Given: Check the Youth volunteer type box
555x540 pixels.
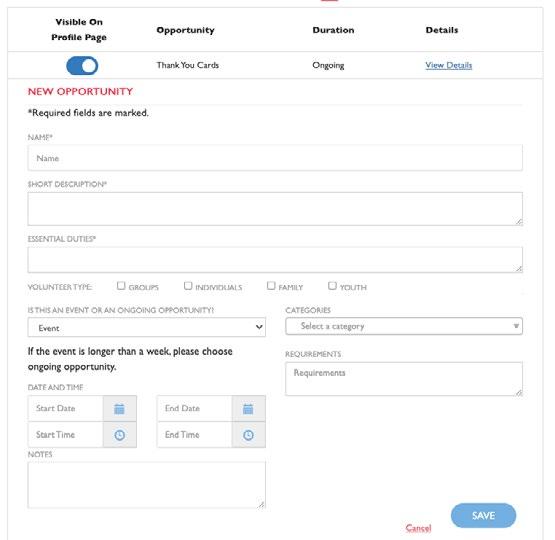Looking at the screenshot, I should [x=332, y=286].
